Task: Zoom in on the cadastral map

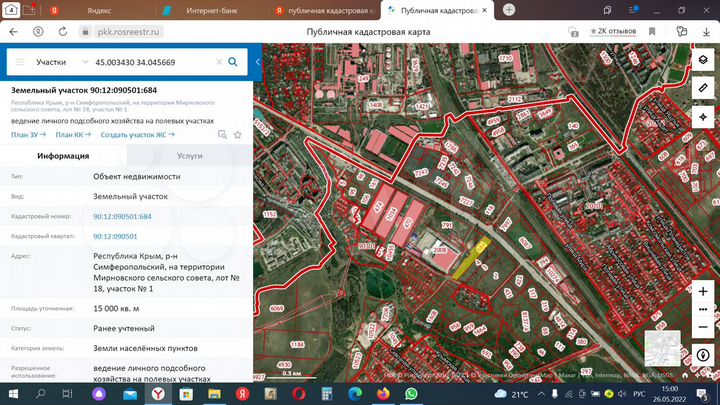Action: click(x=703, y=291)
